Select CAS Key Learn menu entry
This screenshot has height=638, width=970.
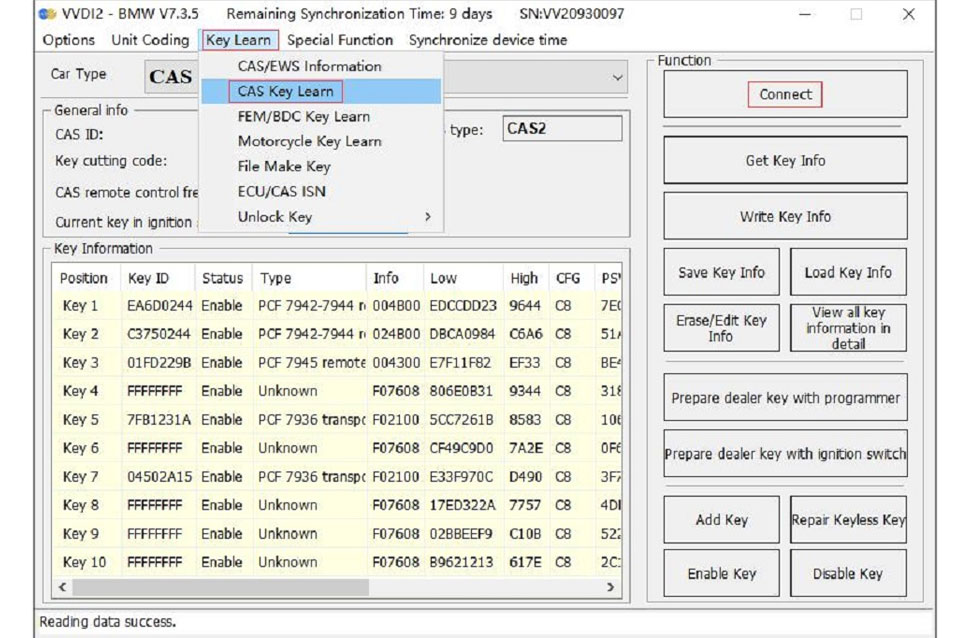pos(286,92)
